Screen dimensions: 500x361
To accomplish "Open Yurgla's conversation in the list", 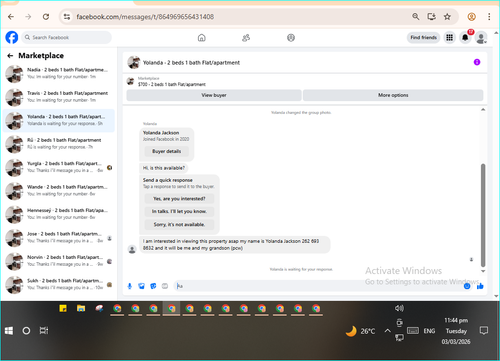I will click(59, 167).
